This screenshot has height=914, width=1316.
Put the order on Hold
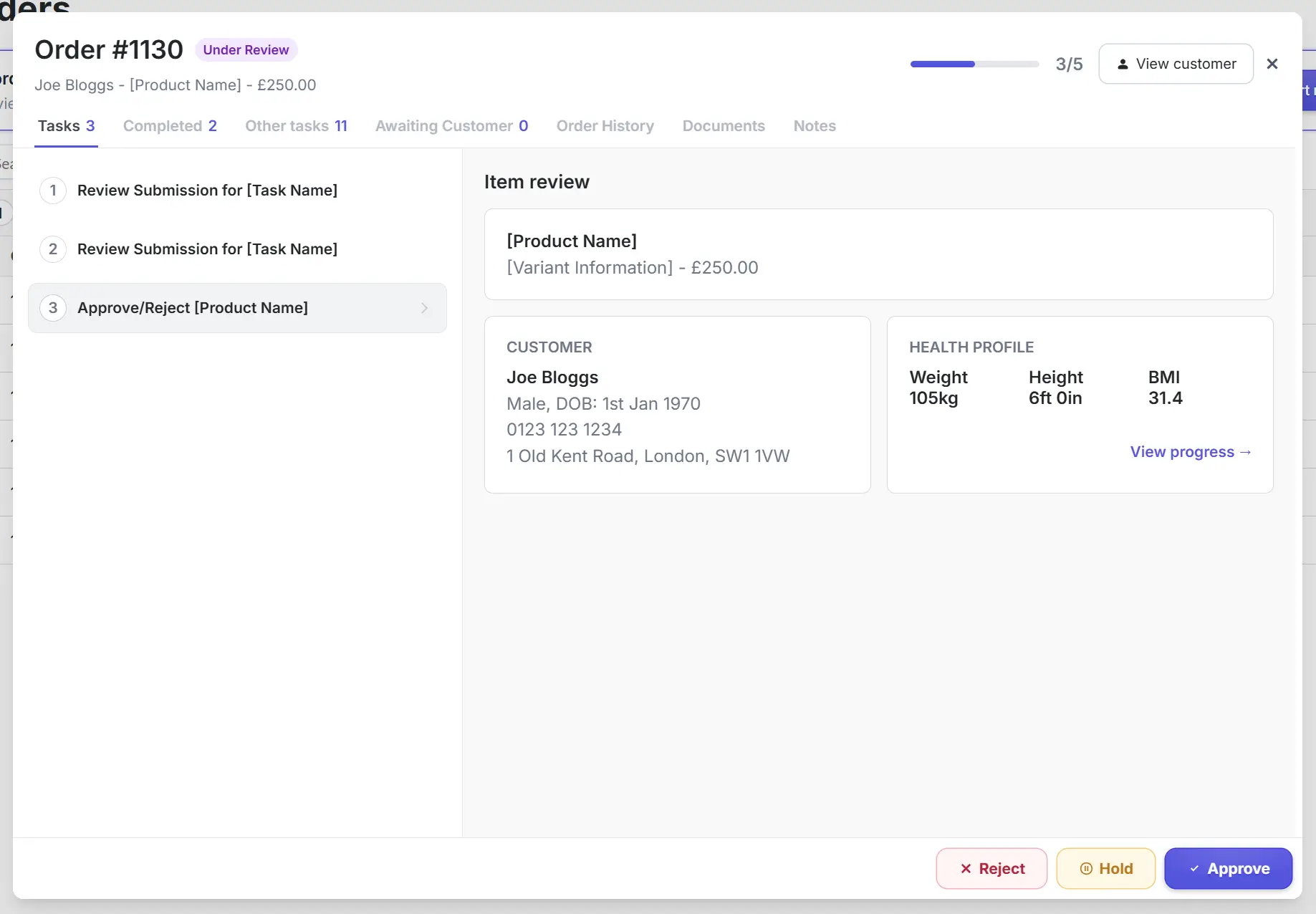(1106, 868)
